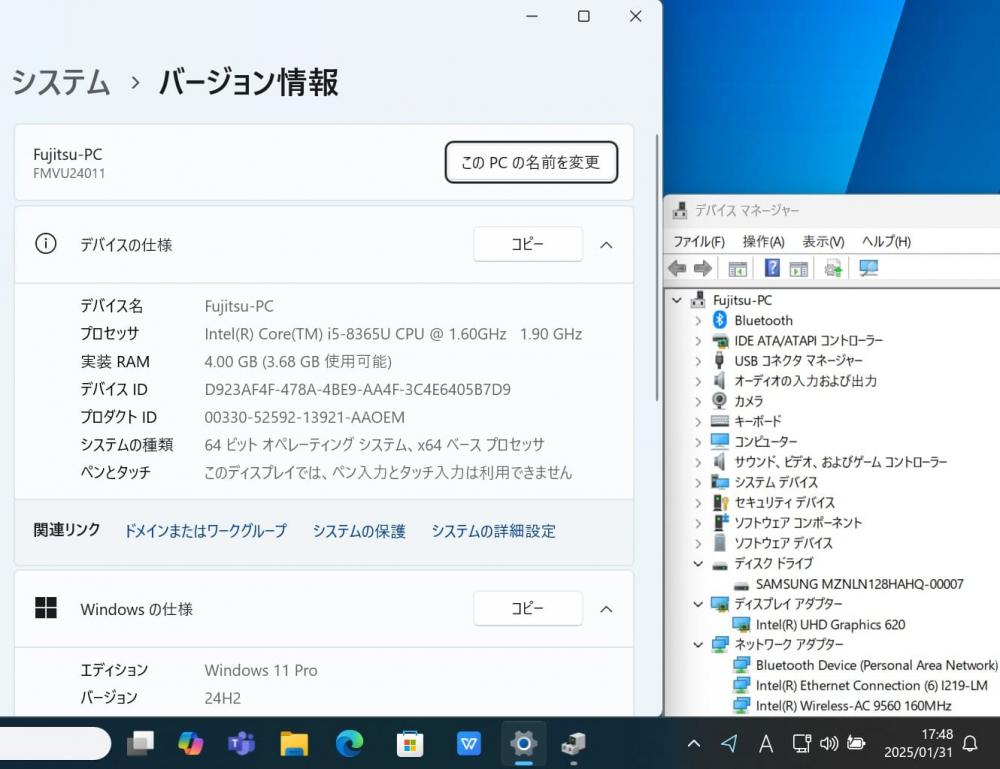Select SAMSUNG MZNLN128HAHQ-00007 disk drive
This screenshot has width=1000, height=769.
point(859,584)
